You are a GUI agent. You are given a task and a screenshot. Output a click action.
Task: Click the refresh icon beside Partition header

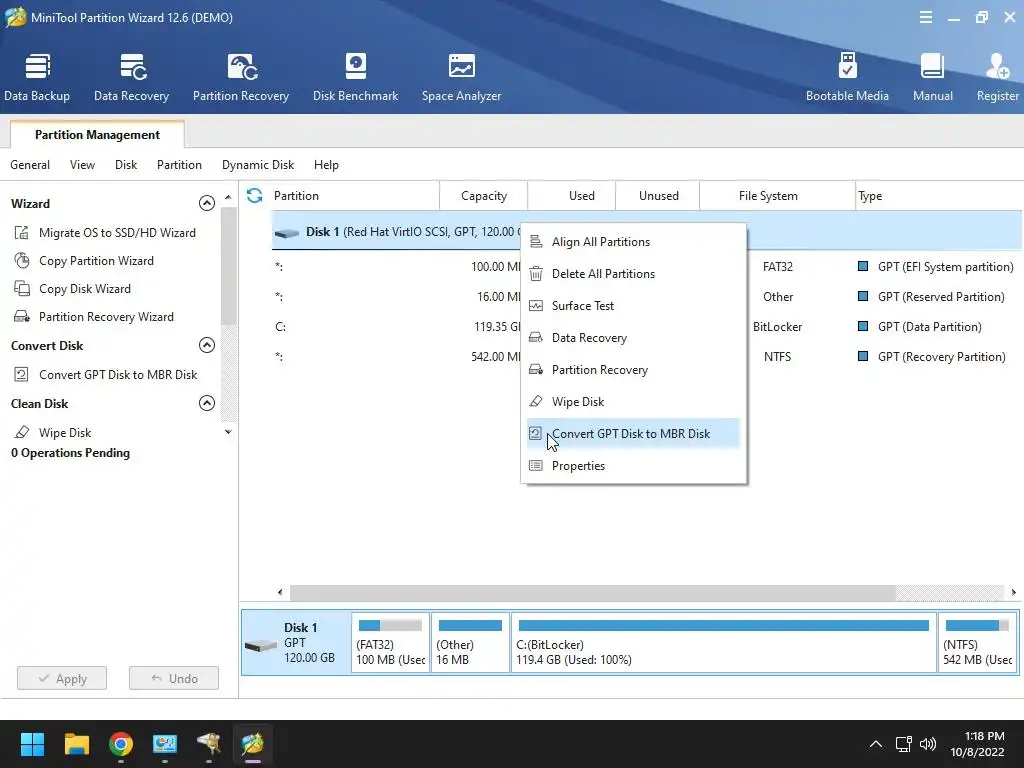tap(255, 195)
